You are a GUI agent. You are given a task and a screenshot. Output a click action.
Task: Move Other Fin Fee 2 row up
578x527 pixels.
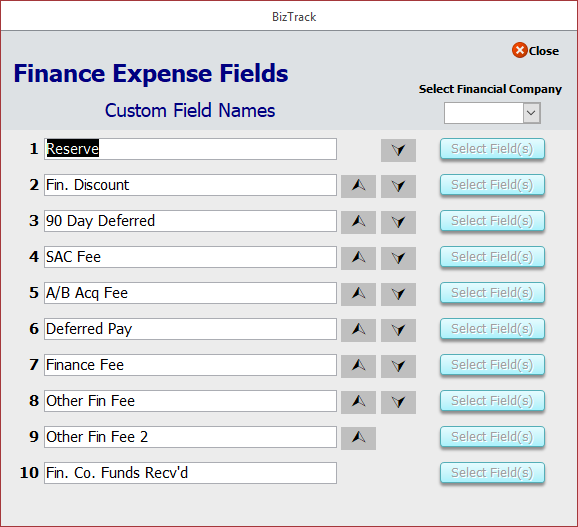[x=358, y=438]
